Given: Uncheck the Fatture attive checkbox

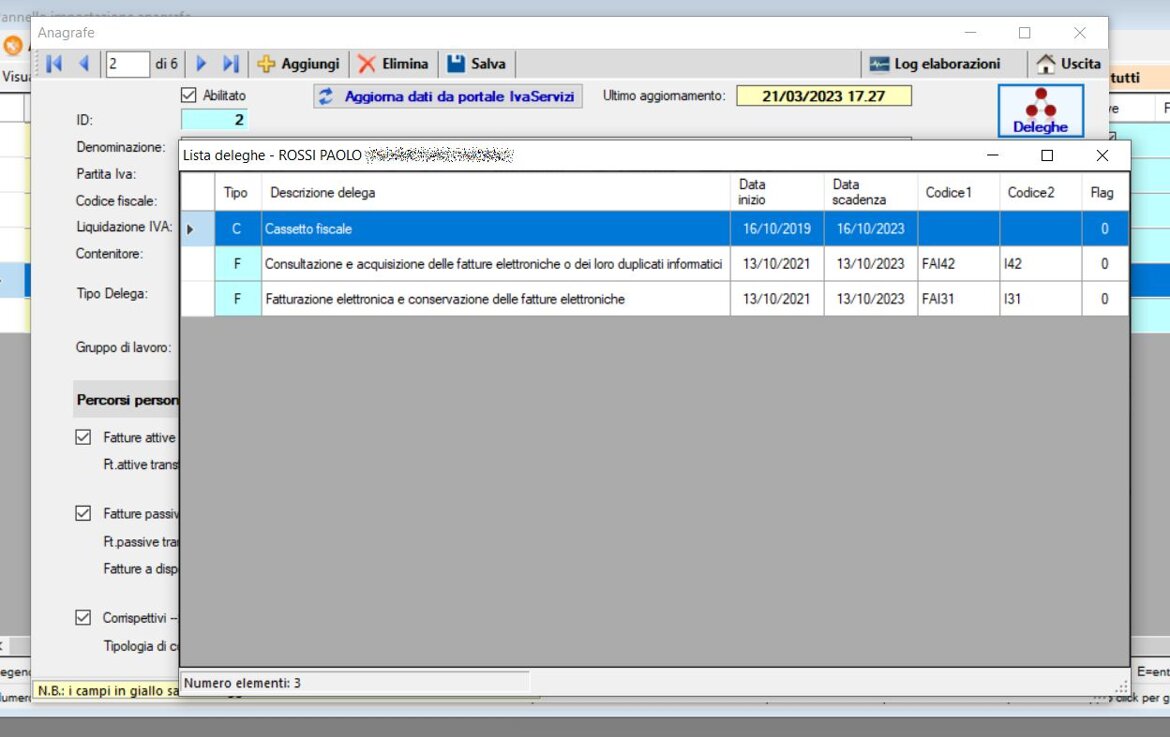Looking at the screenshot, I should 84,437.
